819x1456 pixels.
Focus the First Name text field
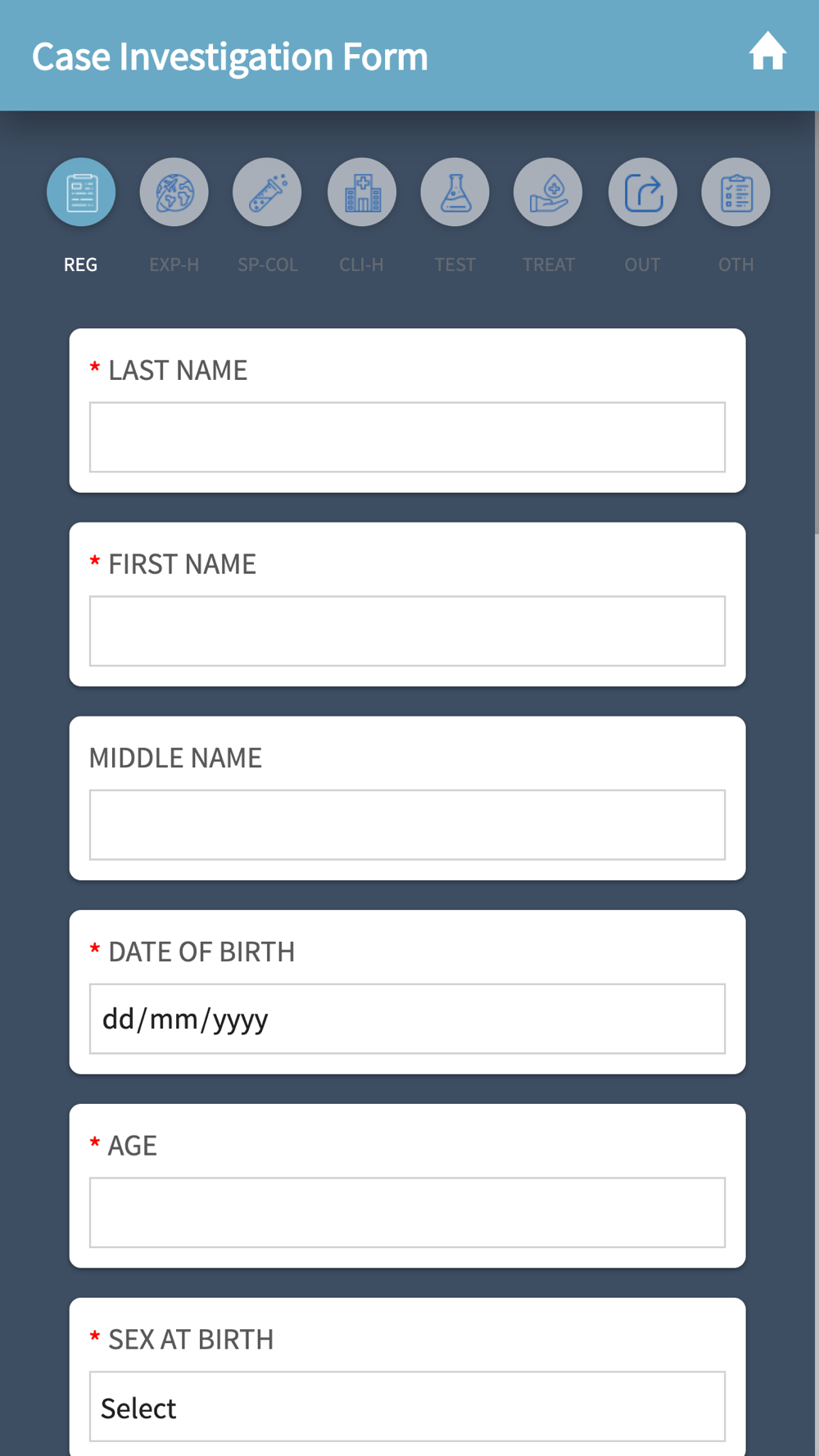point(407,631)
